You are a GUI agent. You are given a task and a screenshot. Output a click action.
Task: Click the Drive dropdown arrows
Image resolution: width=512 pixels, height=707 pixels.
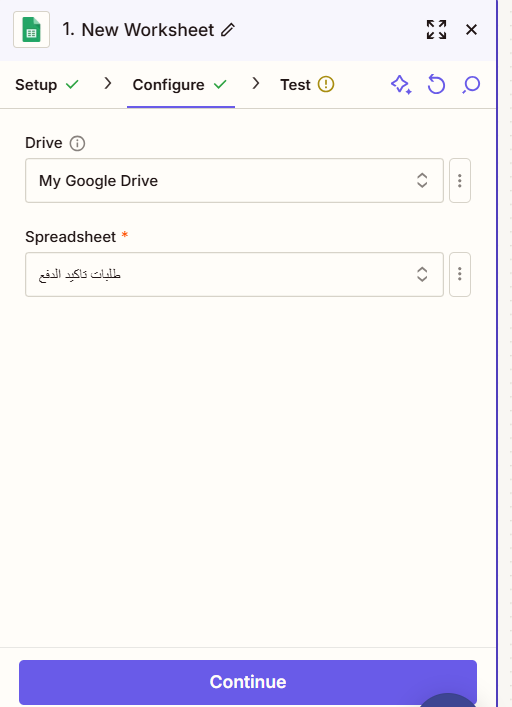pos(422,180)
